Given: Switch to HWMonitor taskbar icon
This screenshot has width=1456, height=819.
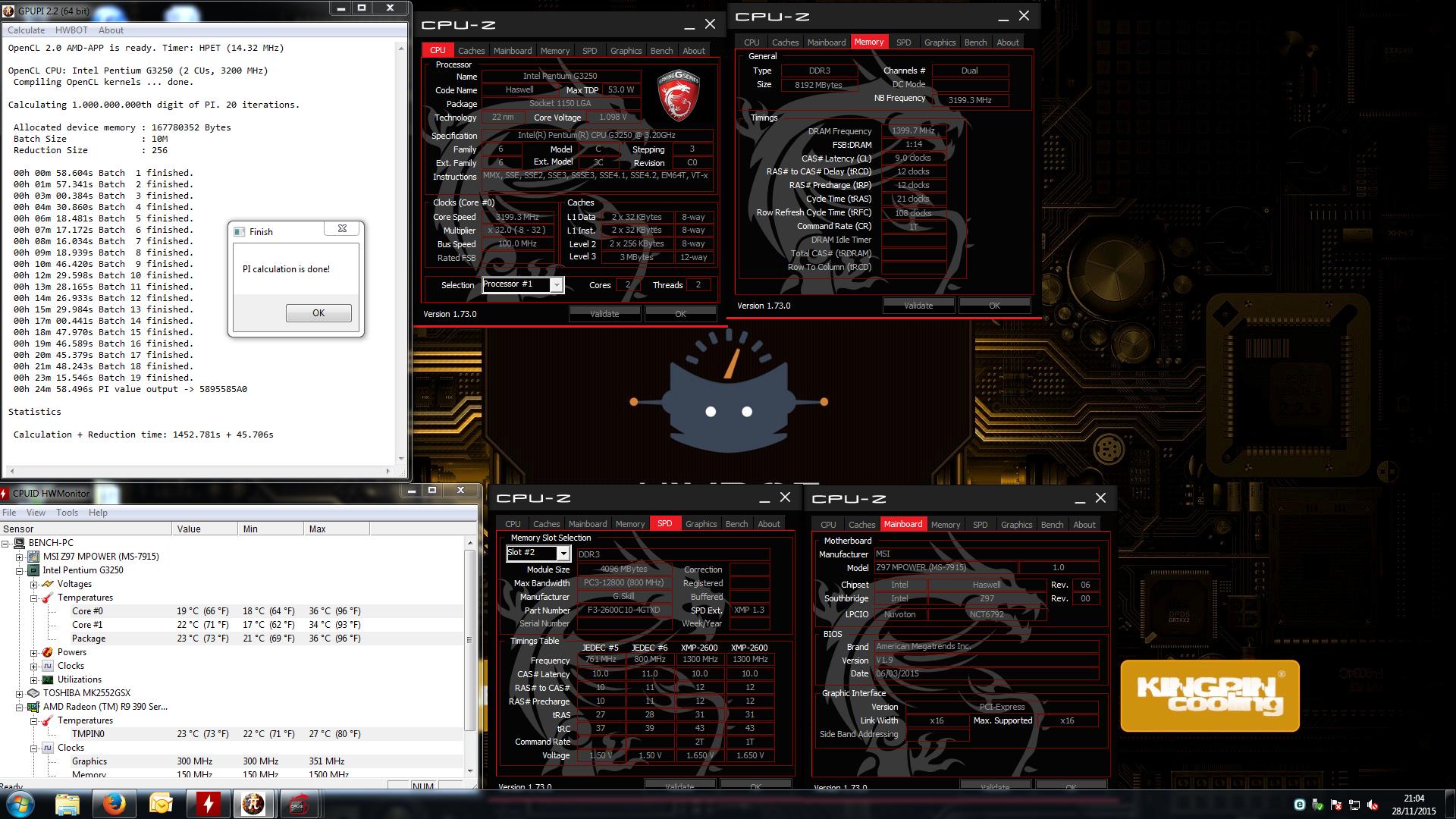Looking at the screenshot, I should click(208, 804).
